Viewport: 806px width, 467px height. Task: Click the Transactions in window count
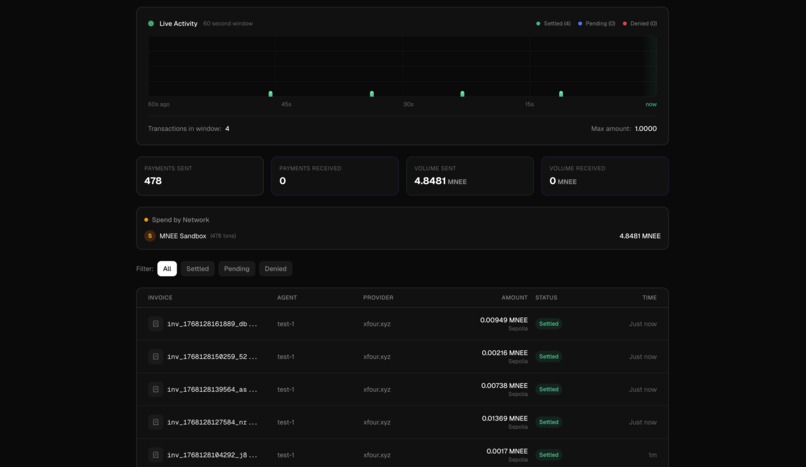(x=227, y=129)
